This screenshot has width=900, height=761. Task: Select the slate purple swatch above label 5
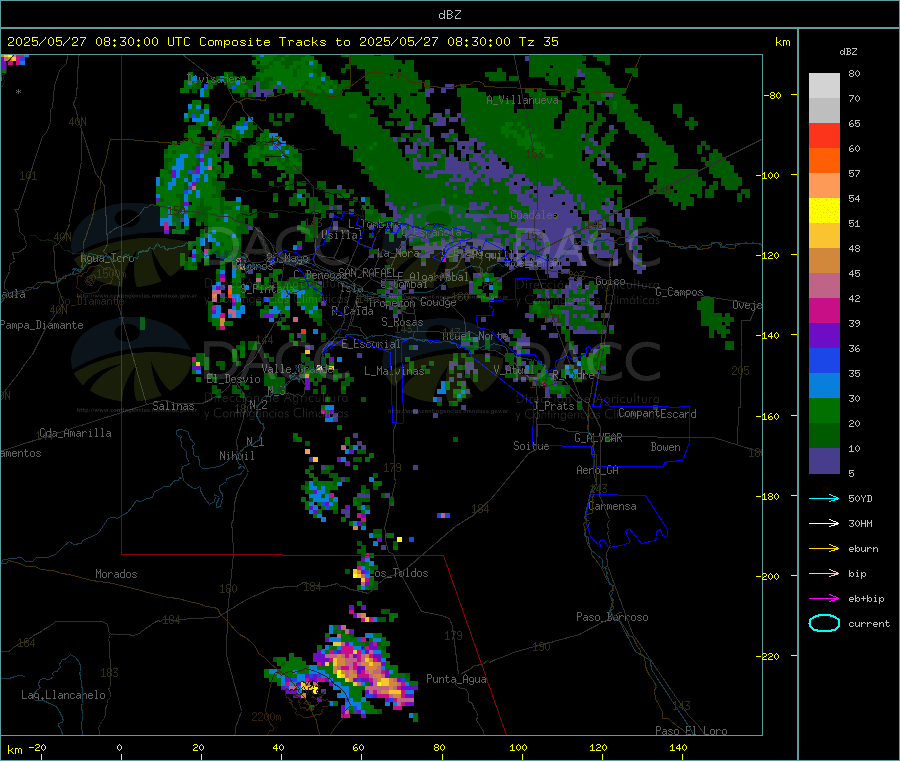(x=824, y=461)
